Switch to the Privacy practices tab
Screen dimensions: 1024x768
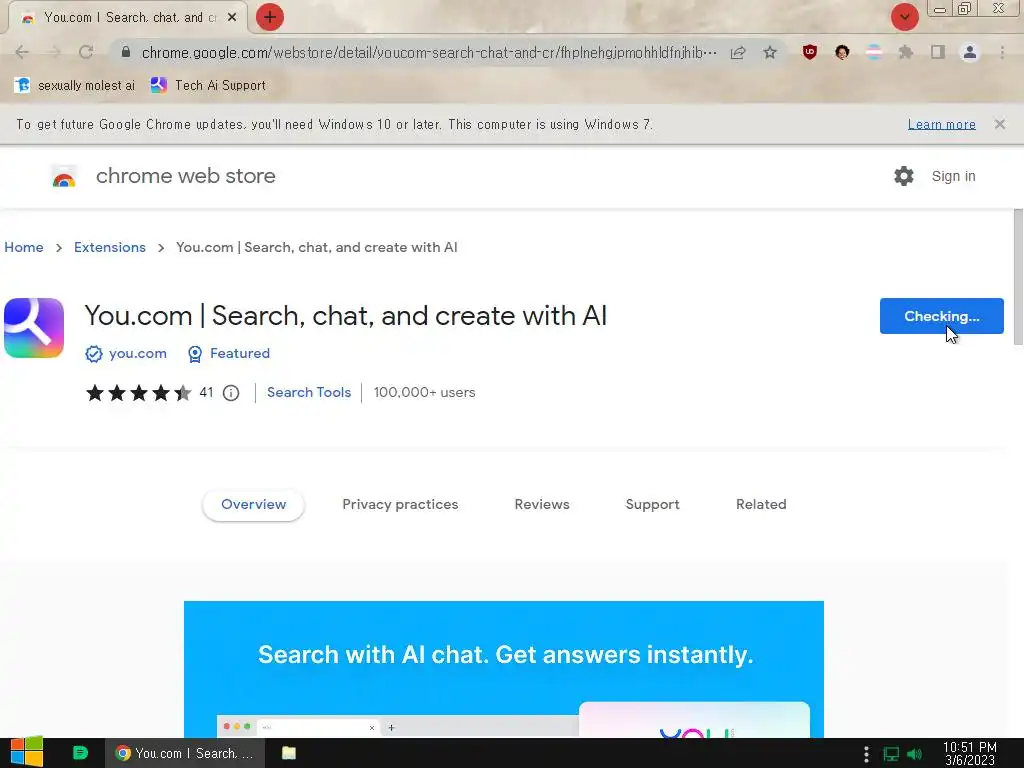[x=400, y=505]
